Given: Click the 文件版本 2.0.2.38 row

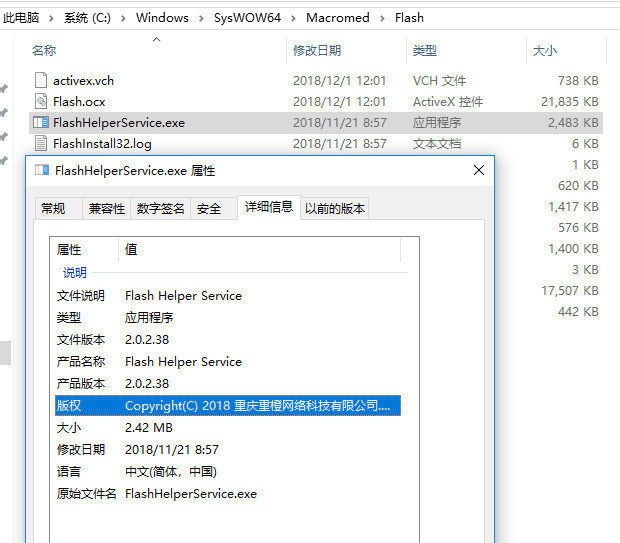Looking at the screenshot, I should [228, 339].
